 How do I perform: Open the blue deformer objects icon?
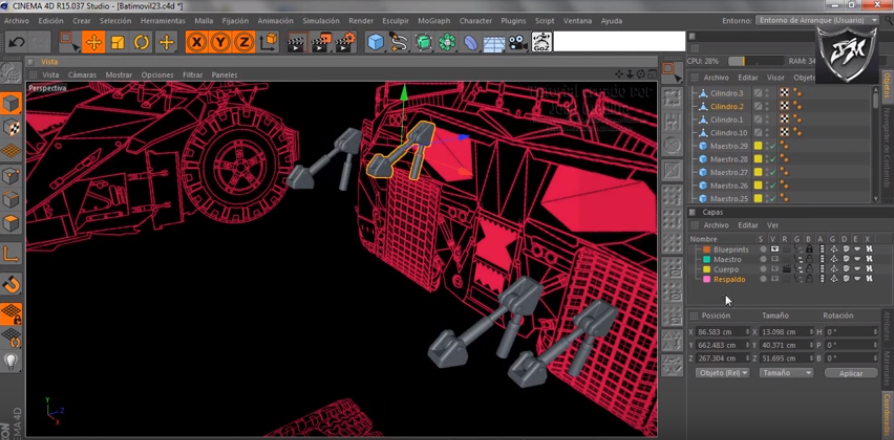click(x=470, y=42)
